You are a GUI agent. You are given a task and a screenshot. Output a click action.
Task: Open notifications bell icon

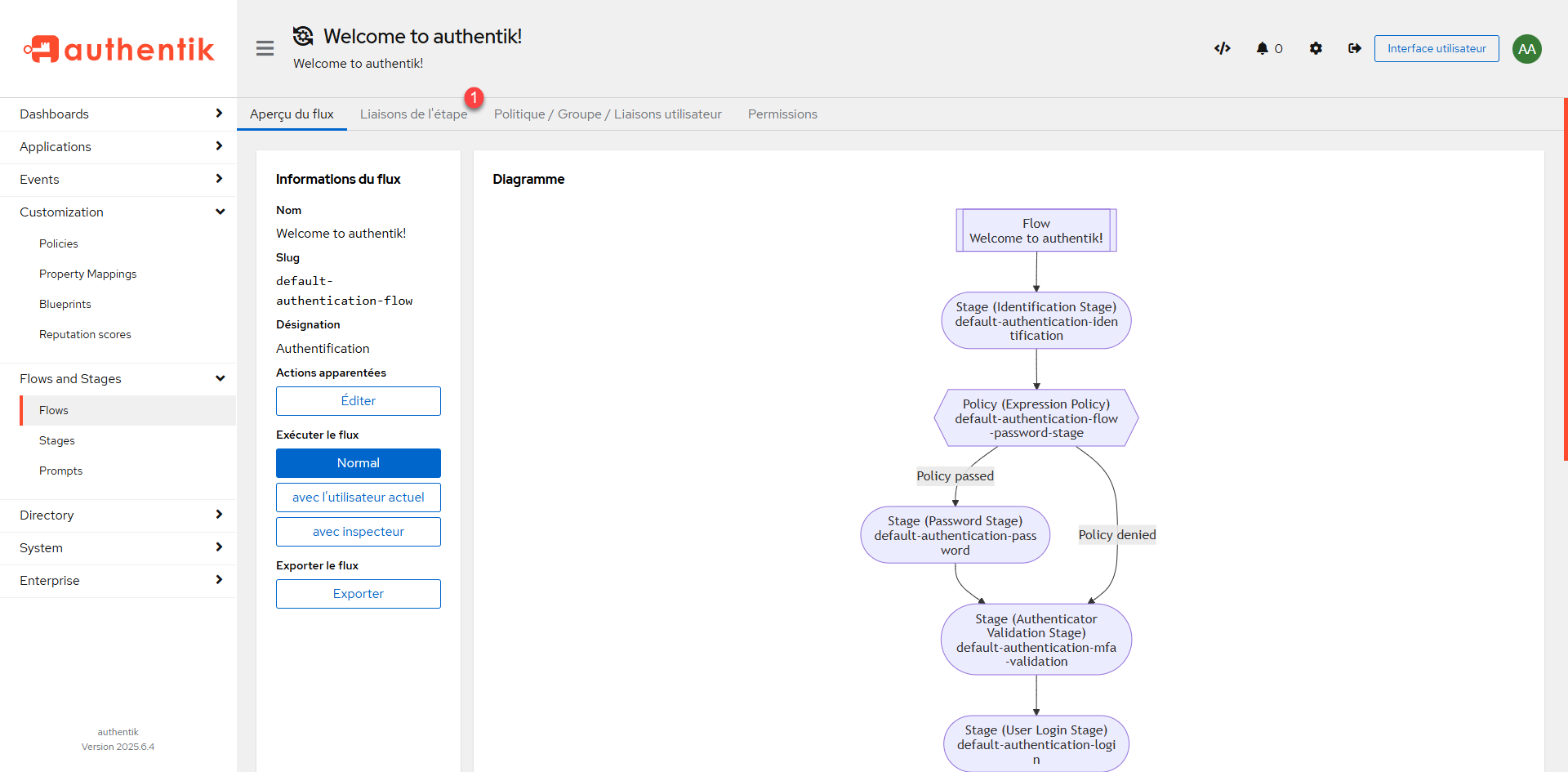pos(1268,48)
